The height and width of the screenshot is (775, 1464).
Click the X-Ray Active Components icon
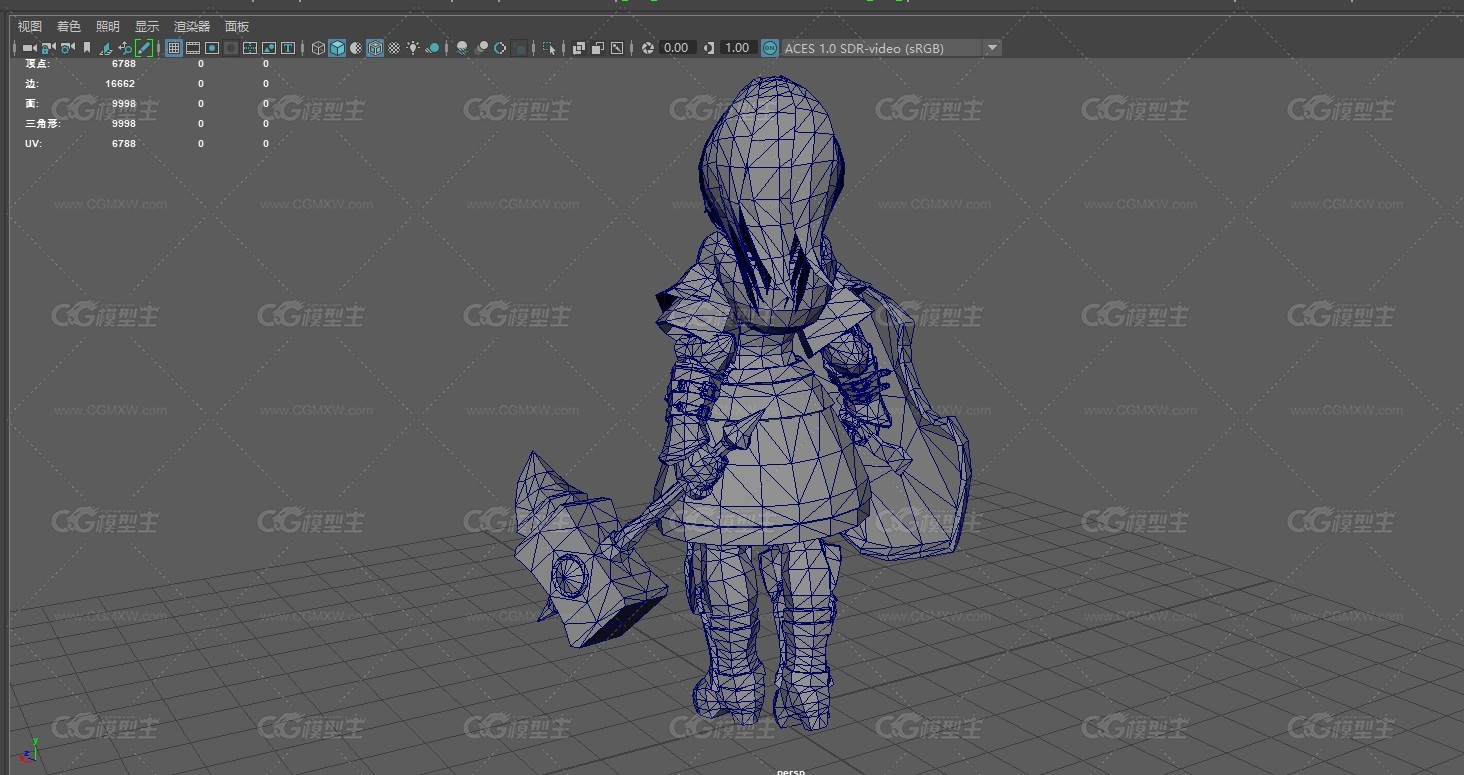pos(597,48)
